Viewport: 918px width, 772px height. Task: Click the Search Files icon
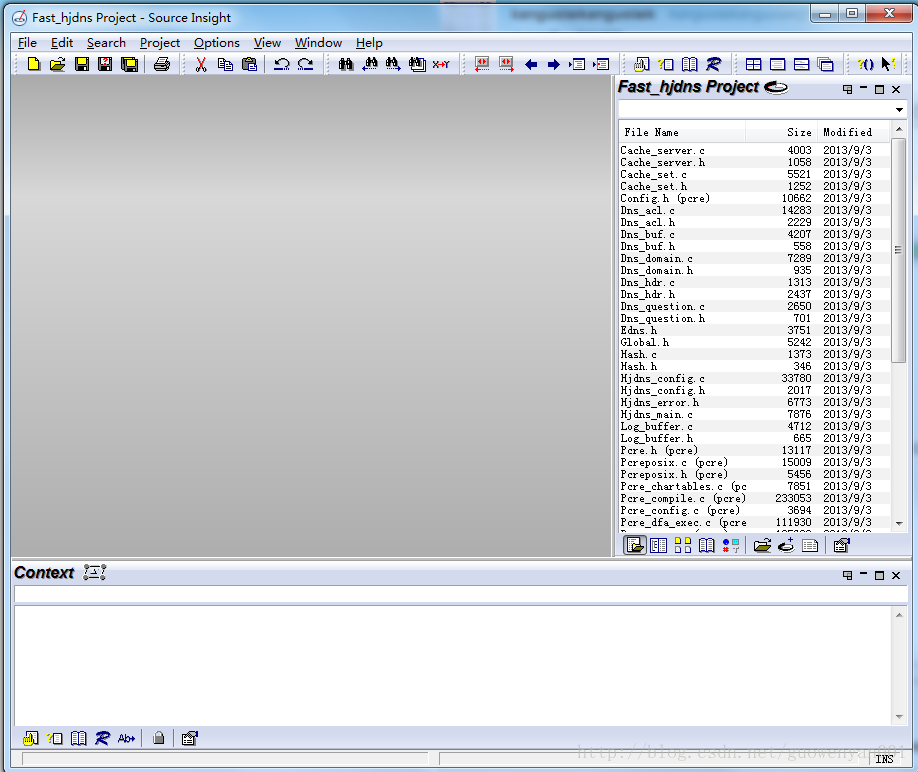tap(417, 64)
